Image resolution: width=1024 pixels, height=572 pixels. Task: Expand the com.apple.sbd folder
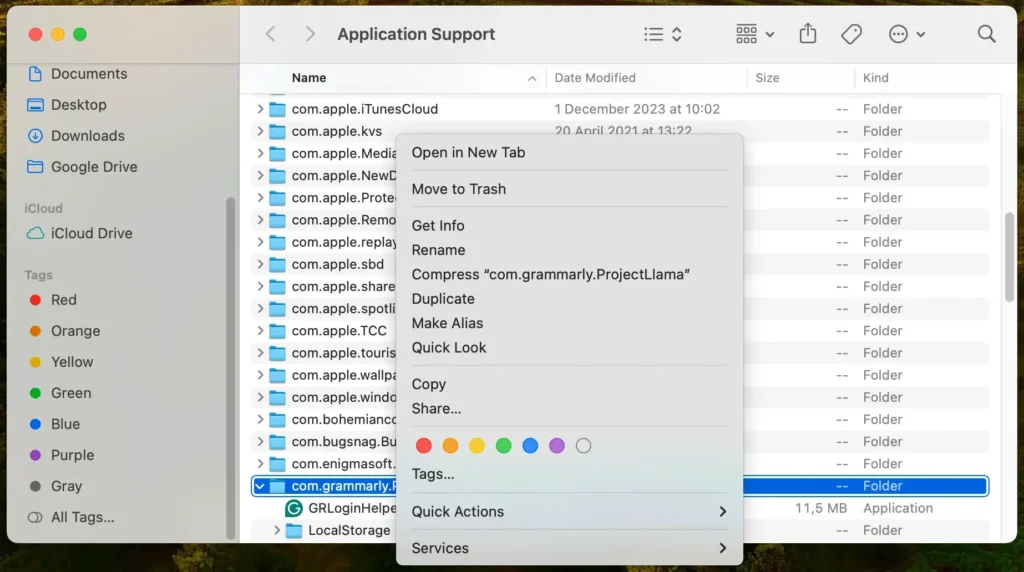click(x=260, y=264)
